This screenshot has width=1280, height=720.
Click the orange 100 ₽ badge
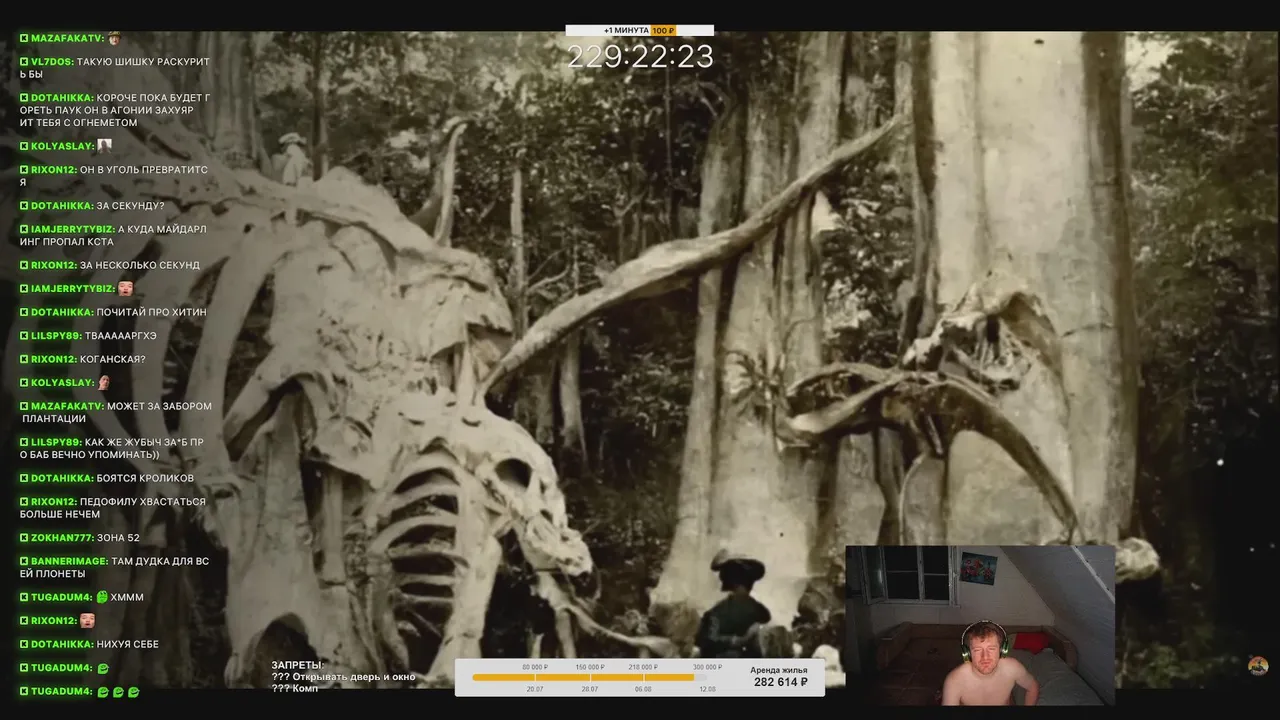click(x=664, y=31)
